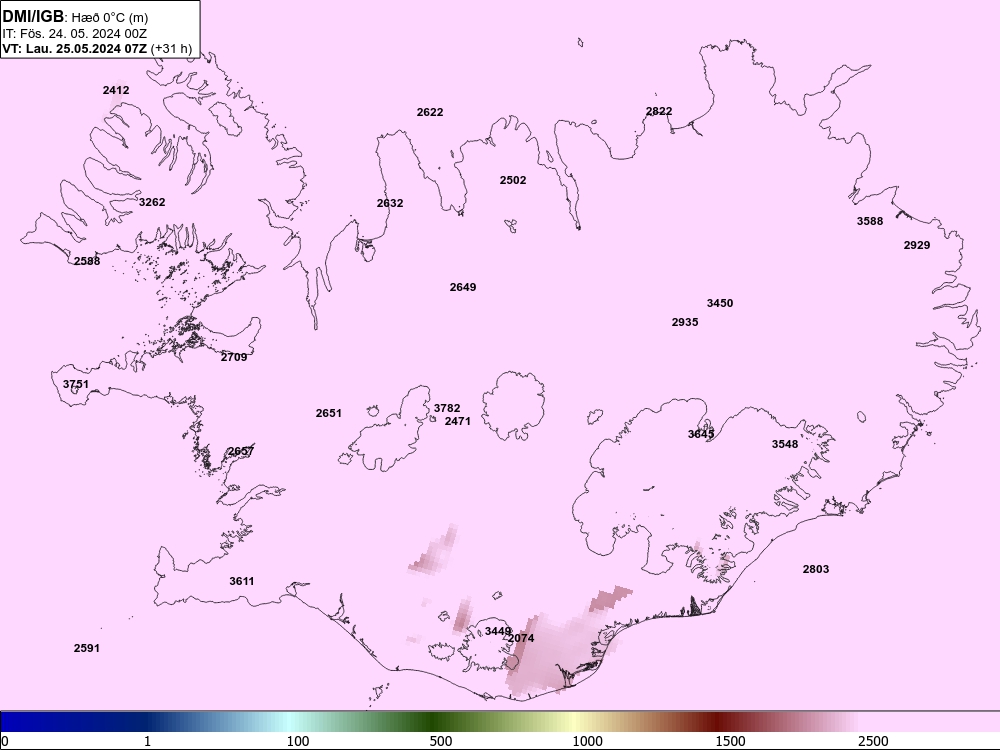Click the 2502 height value
The height and width of the screenshot is (750, 1000).
point(513,180)
